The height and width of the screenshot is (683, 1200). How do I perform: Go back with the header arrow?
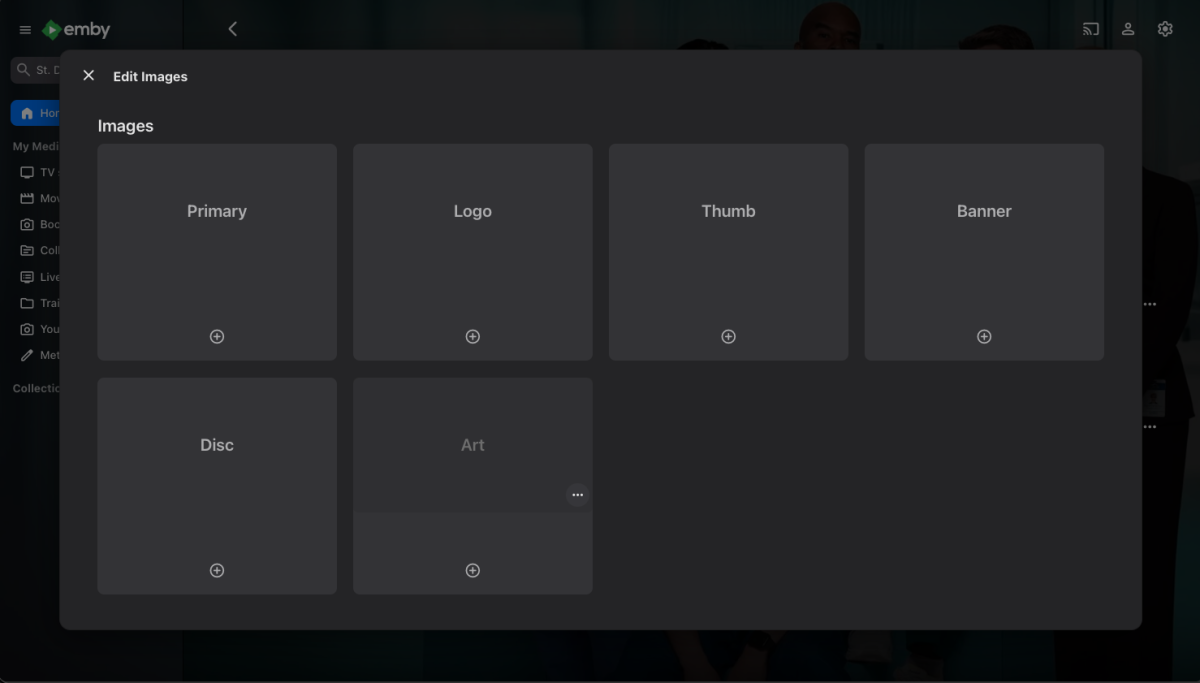coord(233,29)
